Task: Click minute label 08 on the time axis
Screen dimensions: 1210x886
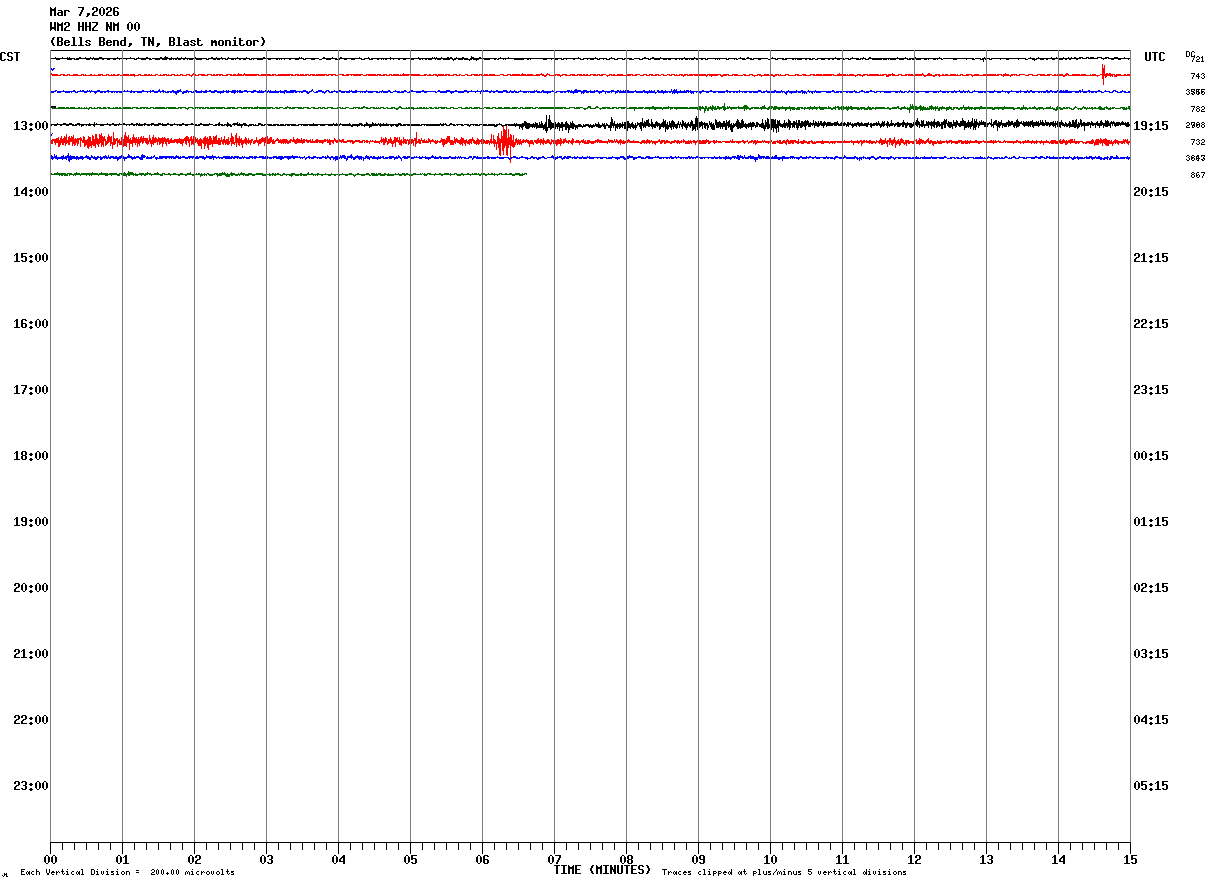Action: tap(626, 860)
